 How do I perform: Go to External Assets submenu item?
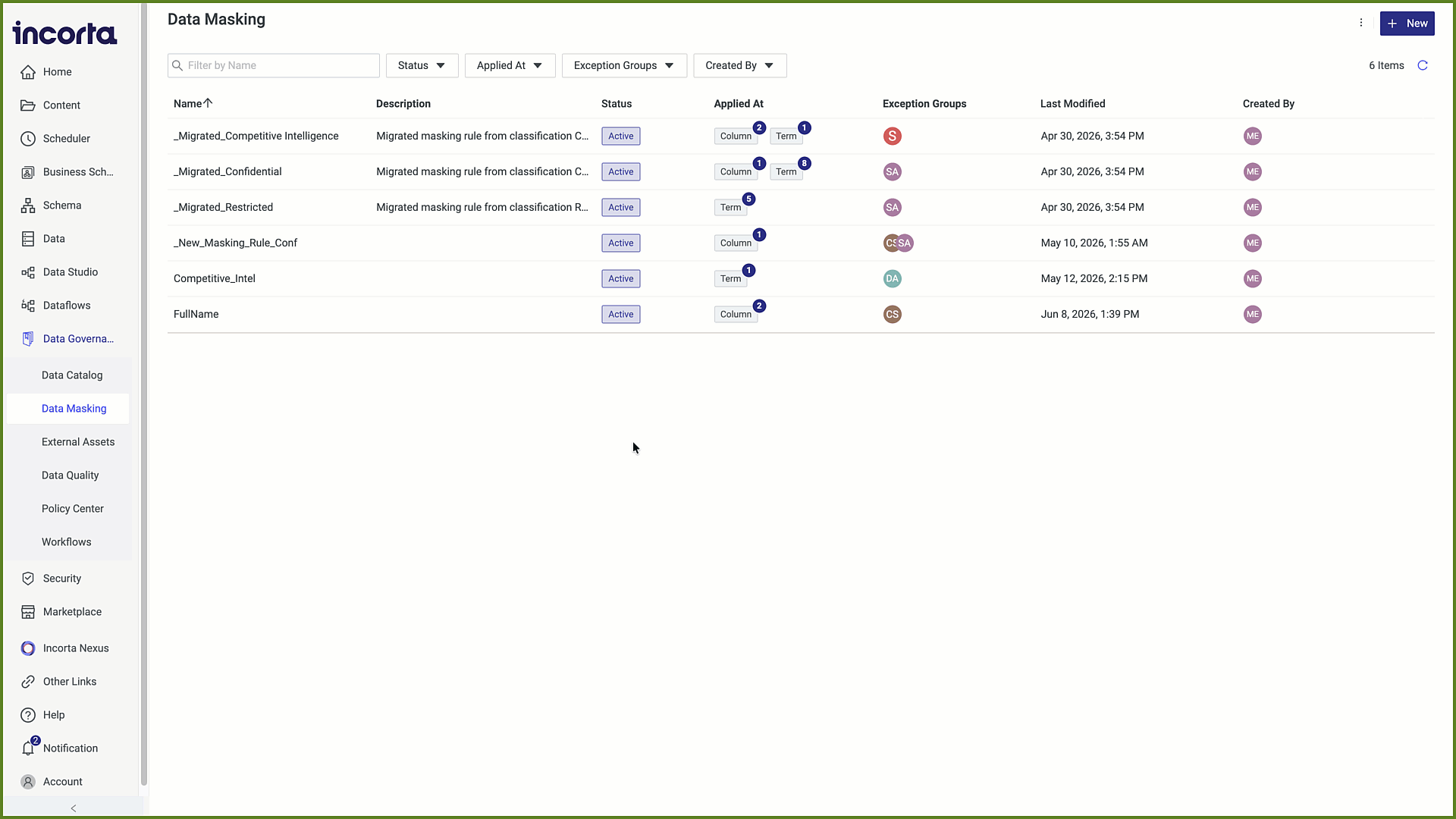click(x=78, y=442)
